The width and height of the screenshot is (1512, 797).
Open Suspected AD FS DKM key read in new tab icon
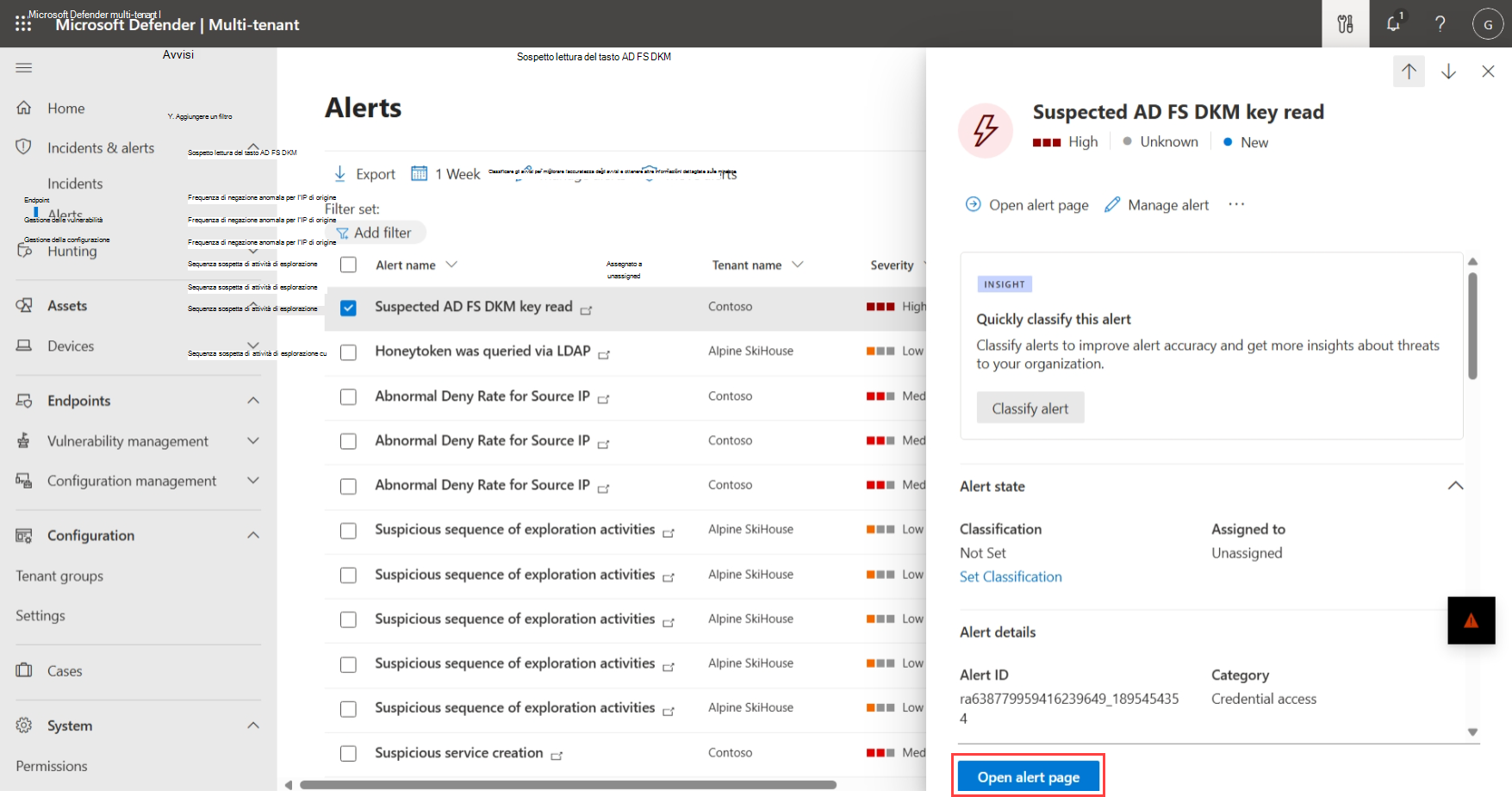(x=586, y=310)
